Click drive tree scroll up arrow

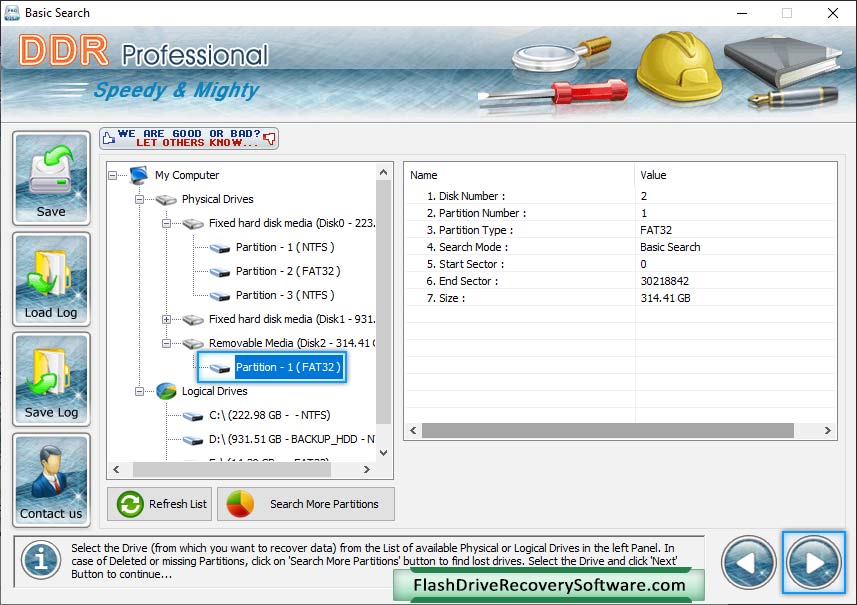pyautogui.click(x=384, y=172)
